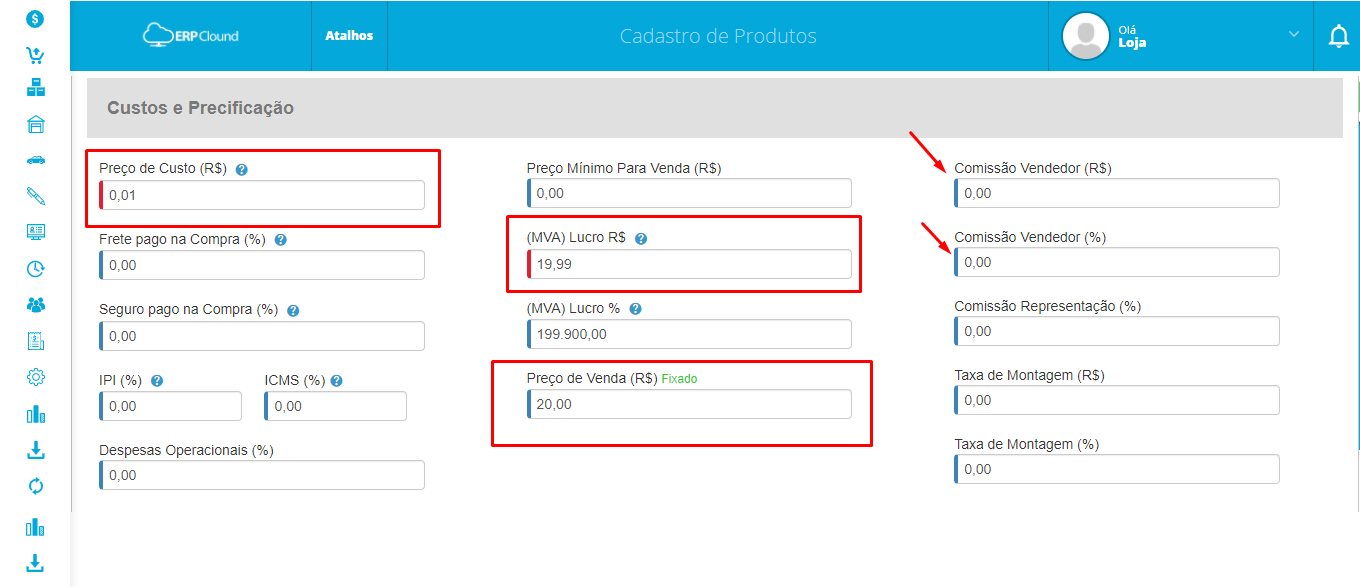1360x588 pixels.
Task: Open the invoice document icon
Action: point(35,341)
